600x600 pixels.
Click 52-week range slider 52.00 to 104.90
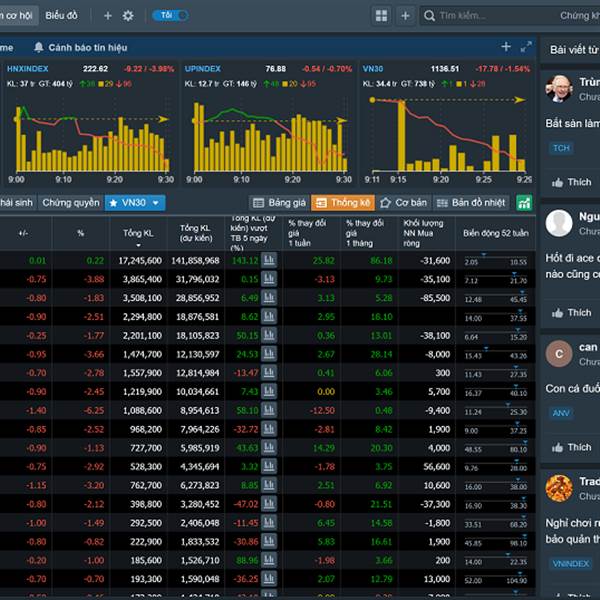[496, 578]
